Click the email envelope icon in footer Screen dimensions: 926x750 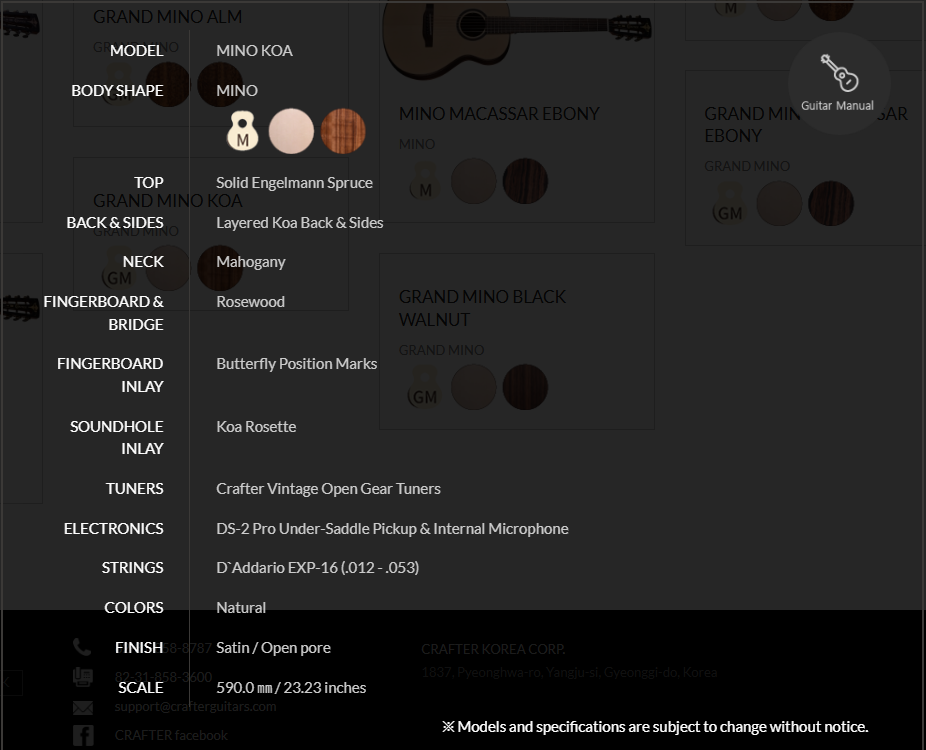pos(82,707)
